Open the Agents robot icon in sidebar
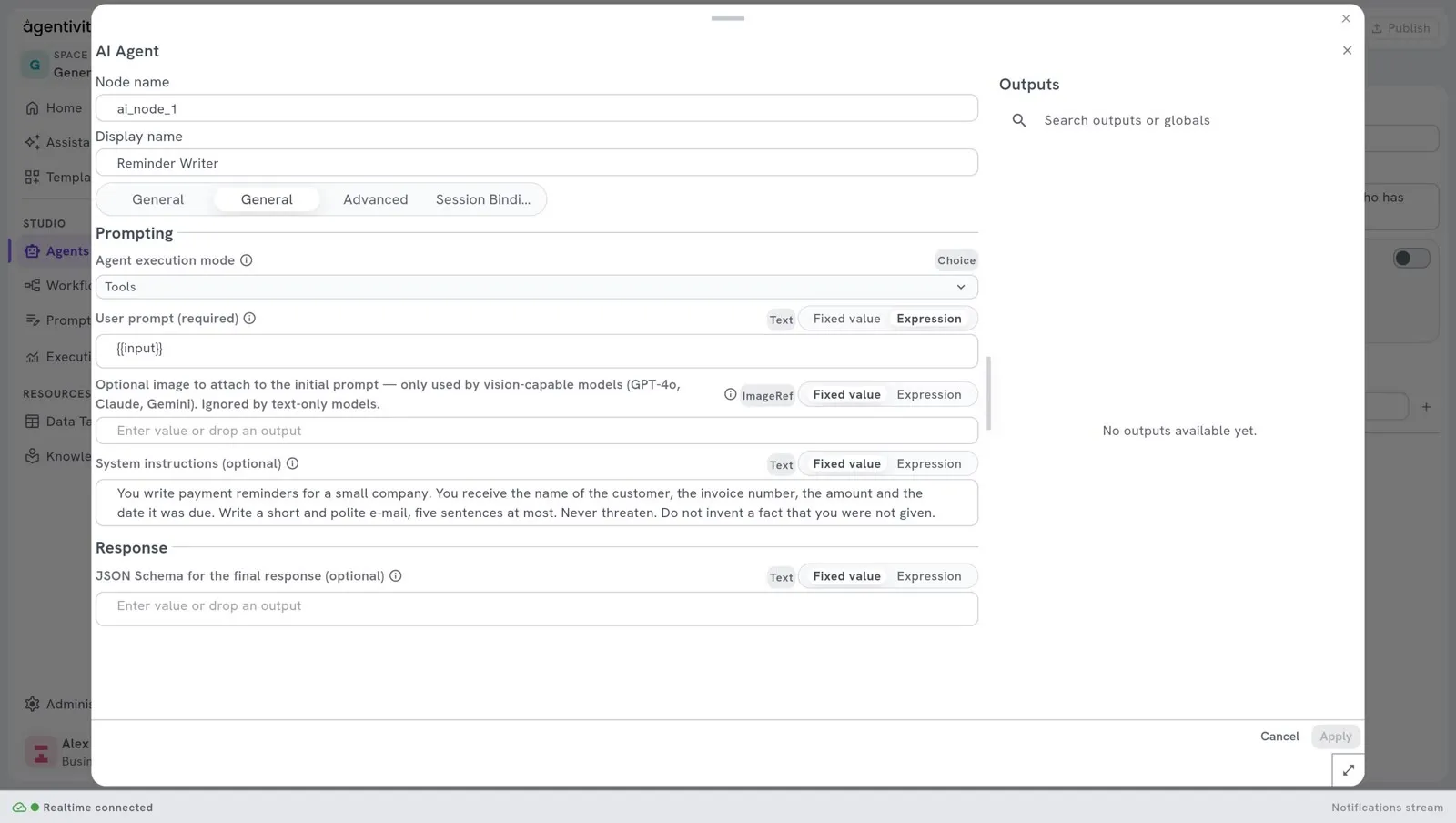The image size is (1456, 823). click(33, 251)
